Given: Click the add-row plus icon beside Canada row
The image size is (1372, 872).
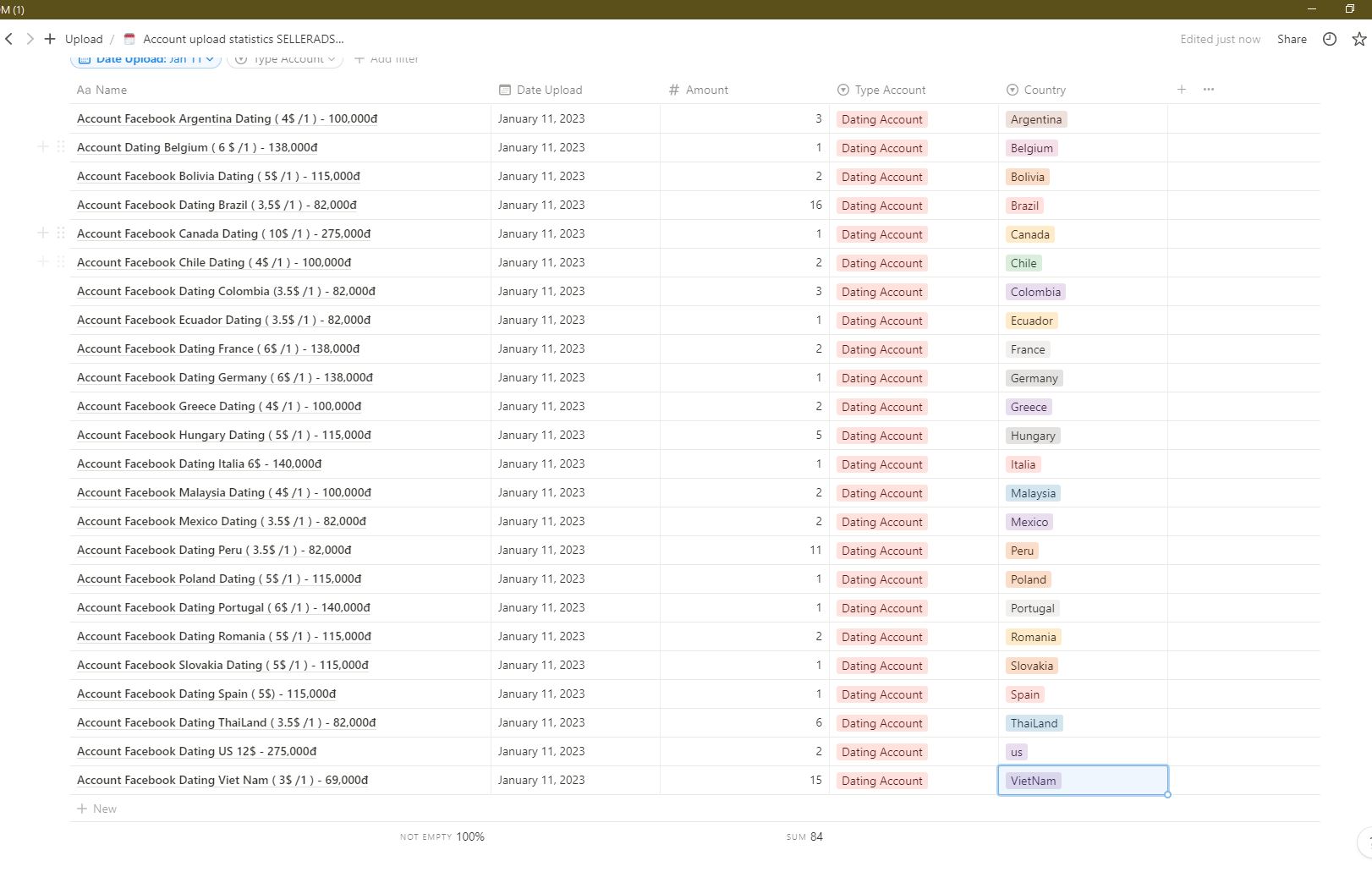Looking at the screenshot, I should pyautogui.click(x=43, y=233).
